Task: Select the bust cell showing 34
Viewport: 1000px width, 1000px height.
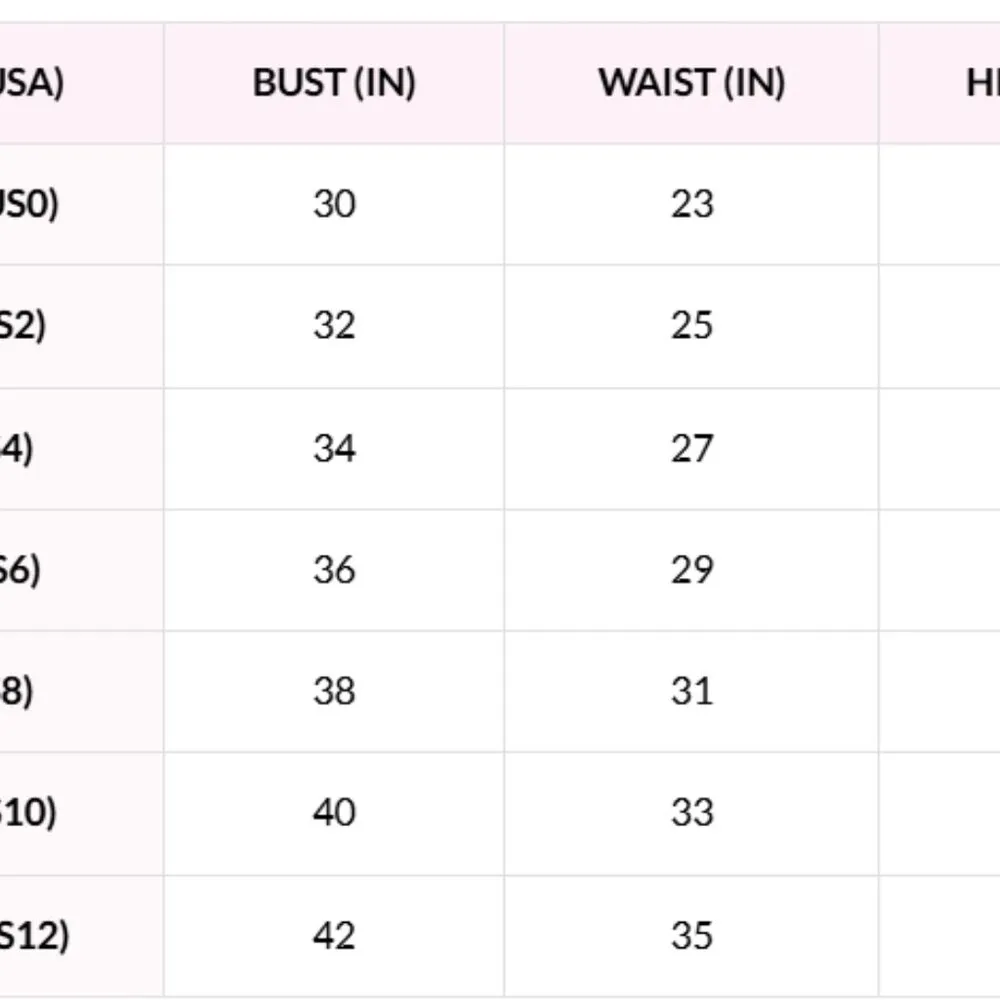Action: click(x=334, y=449)
